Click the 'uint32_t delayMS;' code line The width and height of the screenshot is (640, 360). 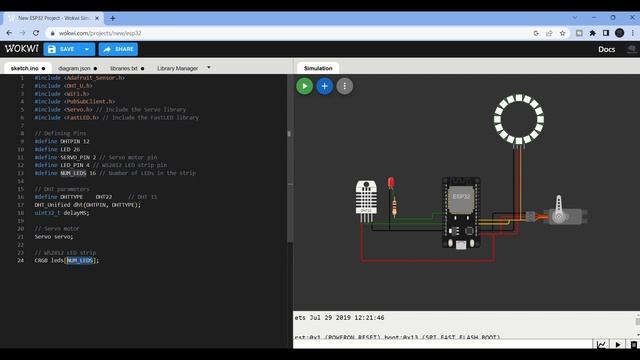click(x=62, y=213)
